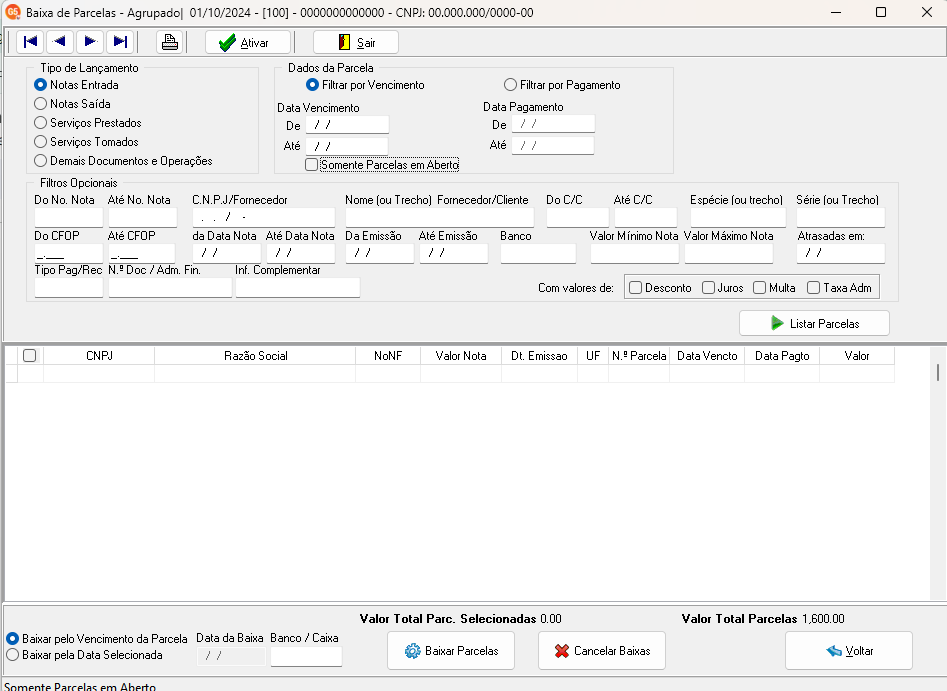Click the Sair button
This screenshot has height=691, width=947.
[356, 42]
